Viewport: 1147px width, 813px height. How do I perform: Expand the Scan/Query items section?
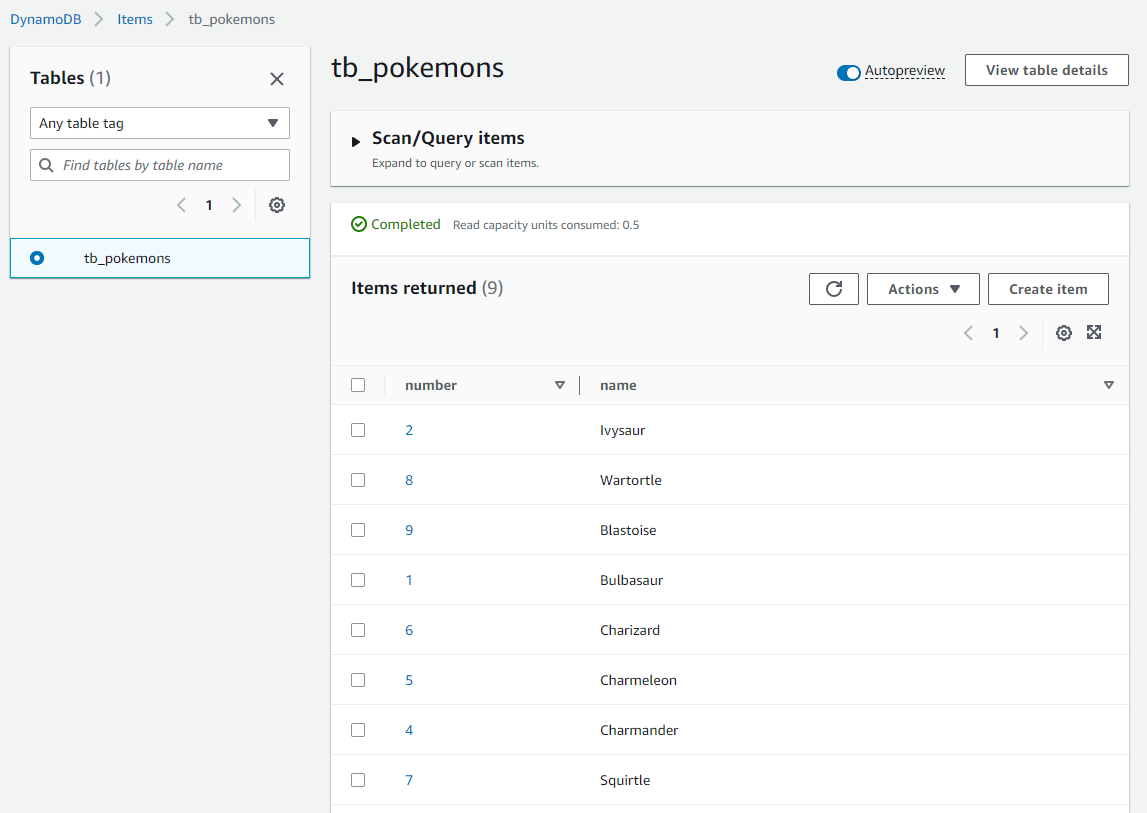point(356,138)
